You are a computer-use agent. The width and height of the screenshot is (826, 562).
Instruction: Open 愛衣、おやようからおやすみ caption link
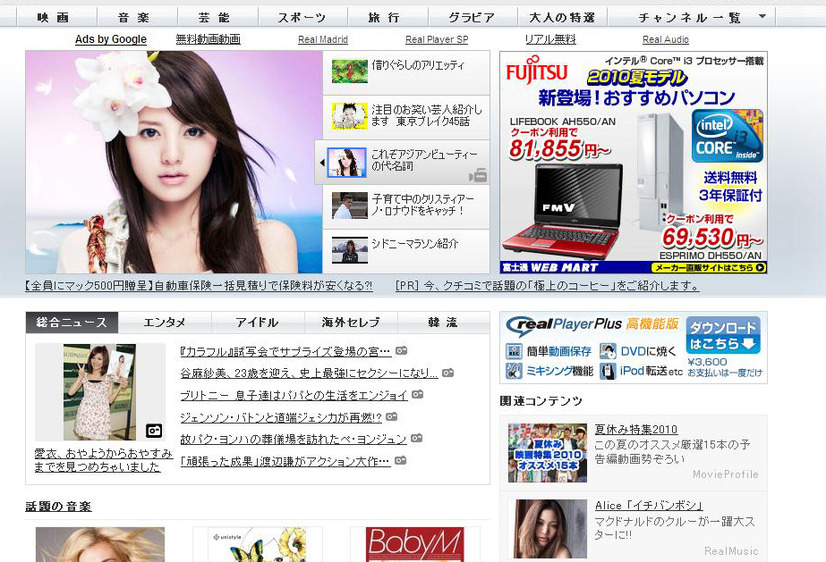point(103,460)
